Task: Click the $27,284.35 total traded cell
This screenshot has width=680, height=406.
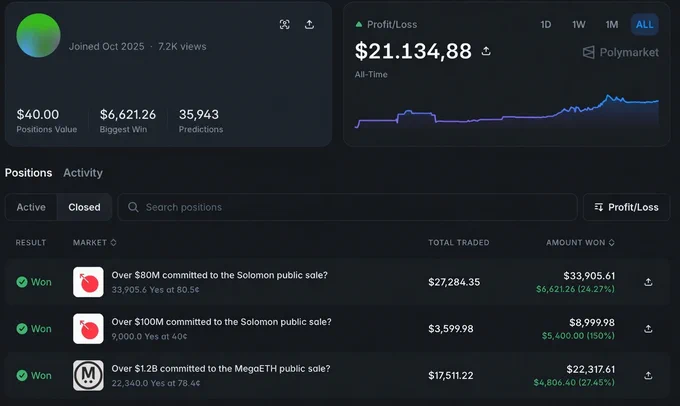Action: (x=454, y=282)
